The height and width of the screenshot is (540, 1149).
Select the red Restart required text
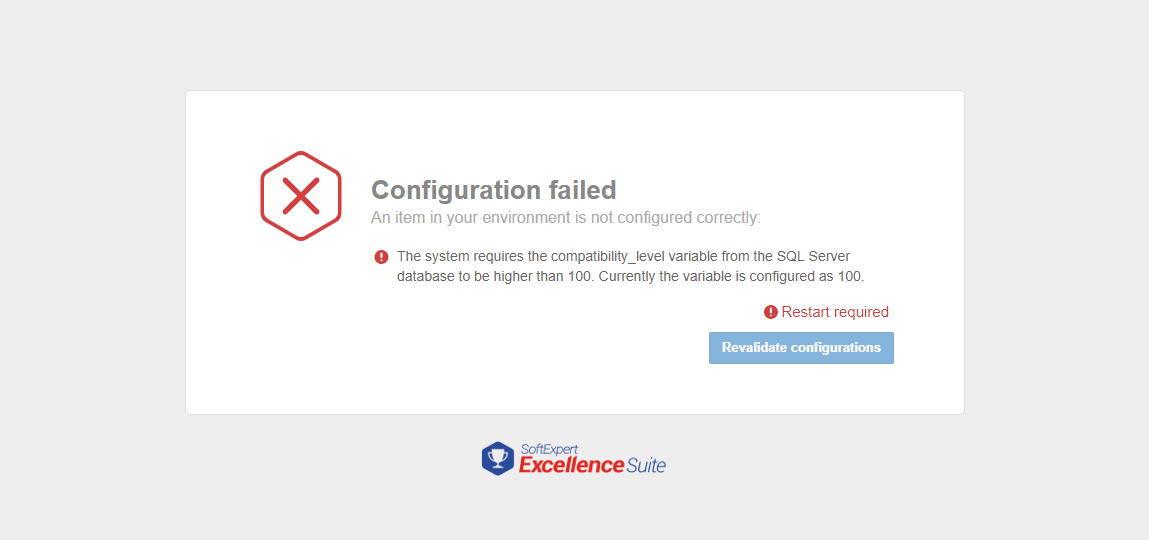(835, 312)
